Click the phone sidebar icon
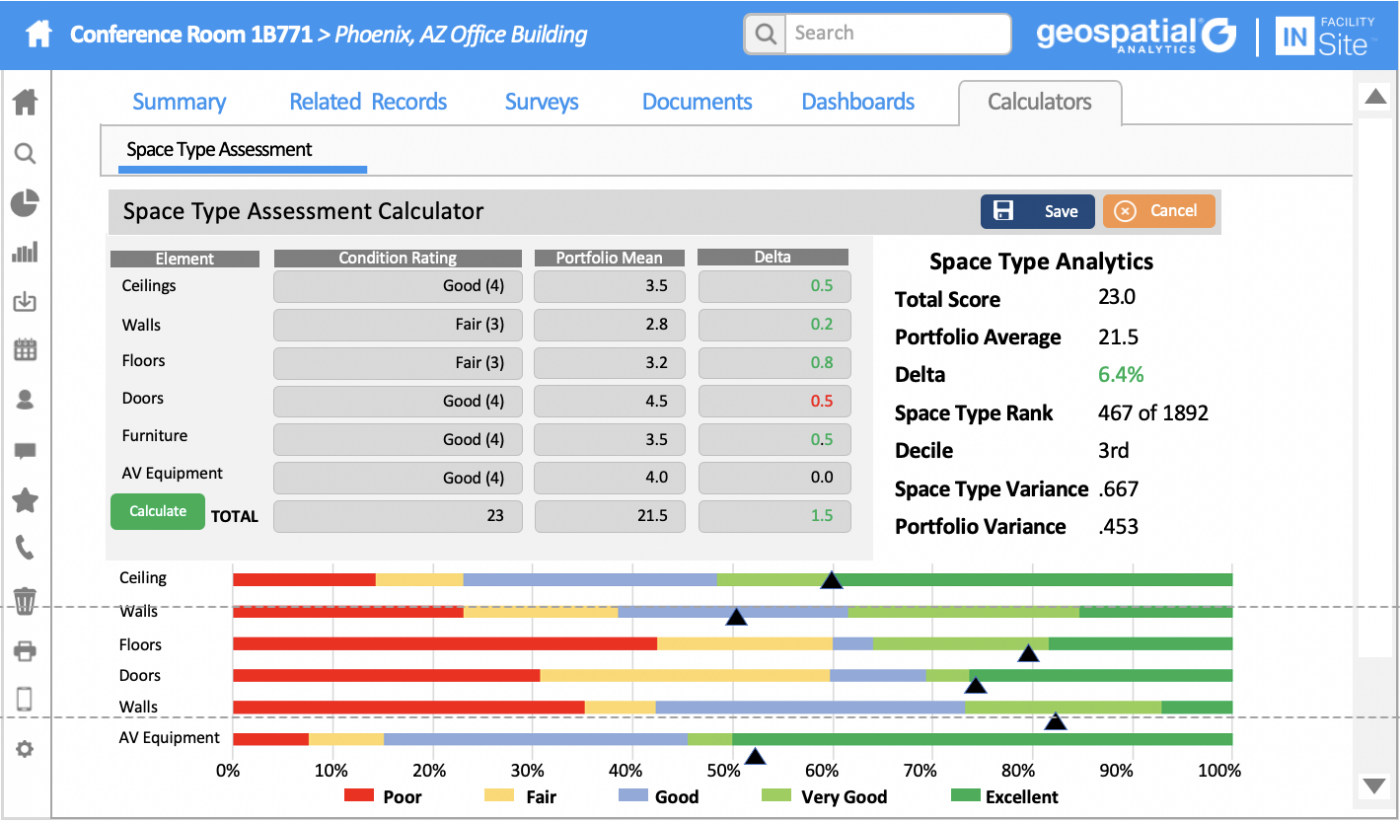 (x=25, y=548)
